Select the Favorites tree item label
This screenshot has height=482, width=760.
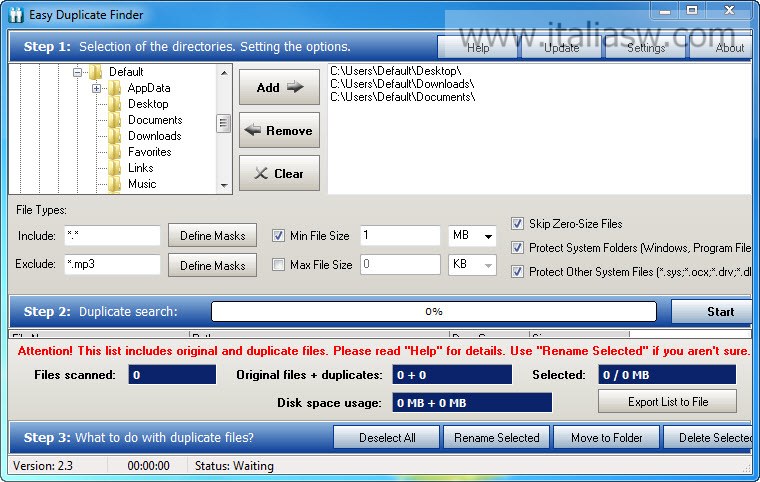150,152
